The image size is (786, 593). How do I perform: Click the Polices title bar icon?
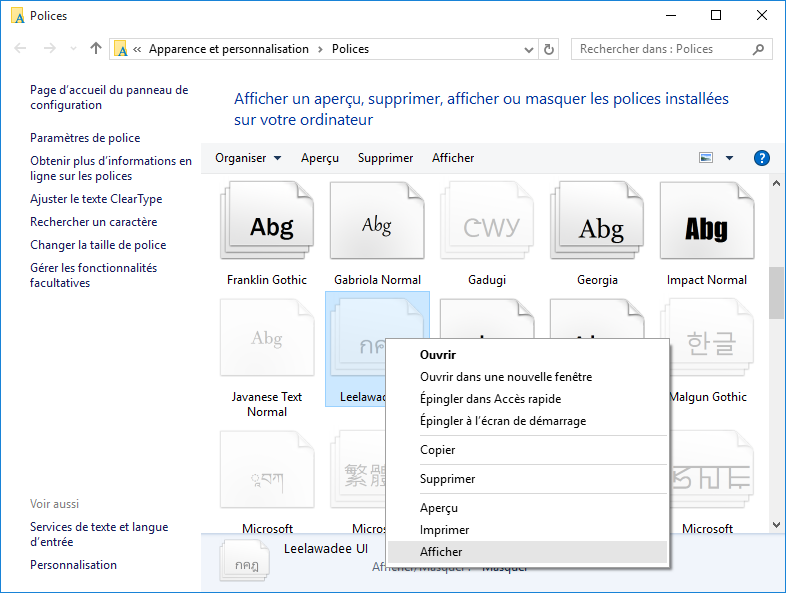18,16
